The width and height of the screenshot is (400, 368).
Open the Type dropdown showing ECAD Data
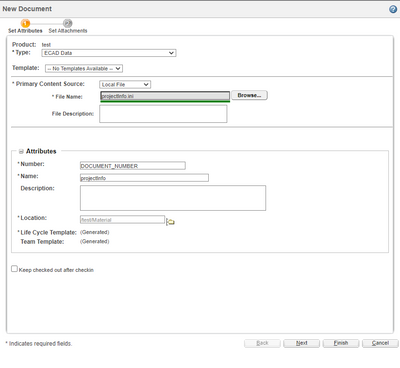pyautogui.click(x=109, y=53)
